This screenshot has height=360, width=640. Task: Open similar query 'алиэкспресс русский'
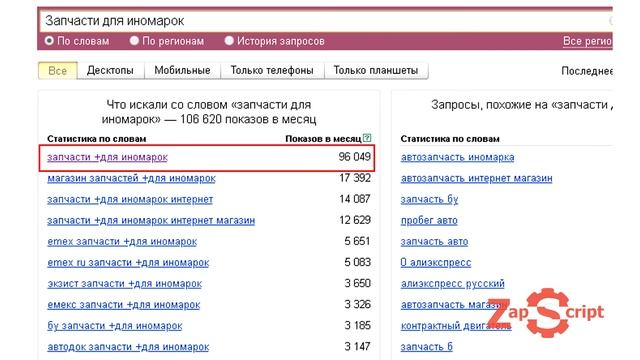point(453,284)
